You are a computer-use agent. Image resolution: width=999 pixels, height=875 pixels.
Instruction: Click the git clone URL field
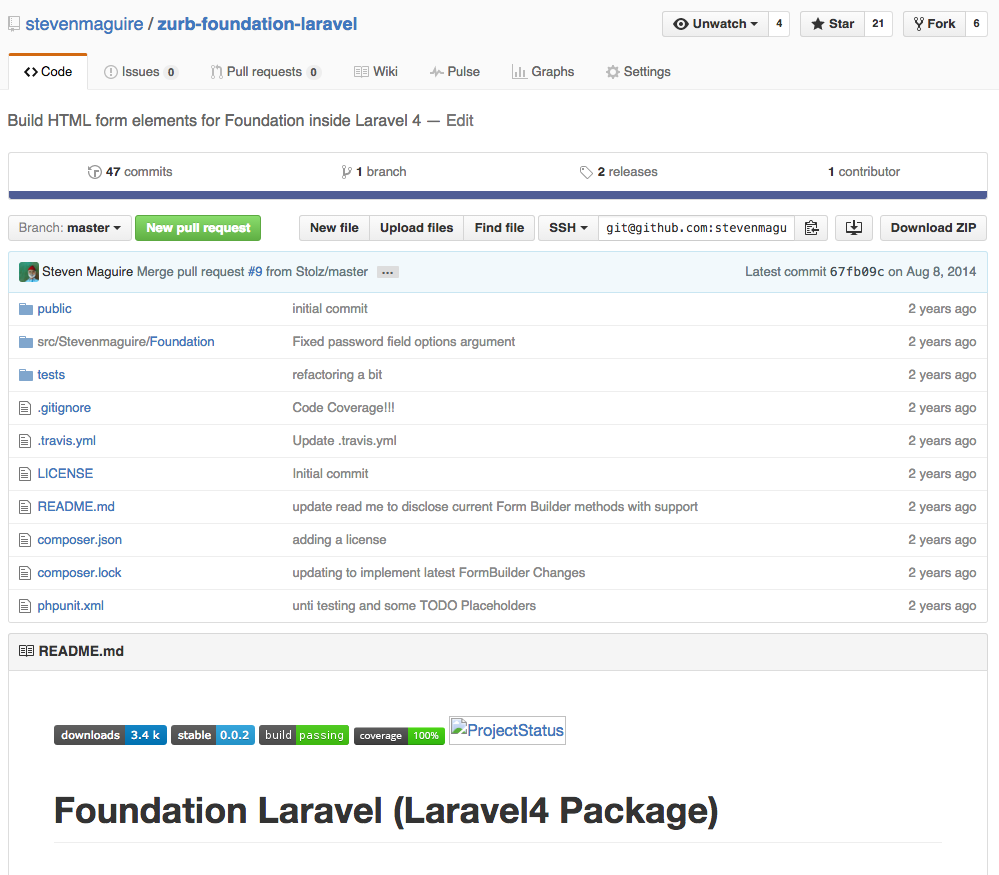(696, 228)
